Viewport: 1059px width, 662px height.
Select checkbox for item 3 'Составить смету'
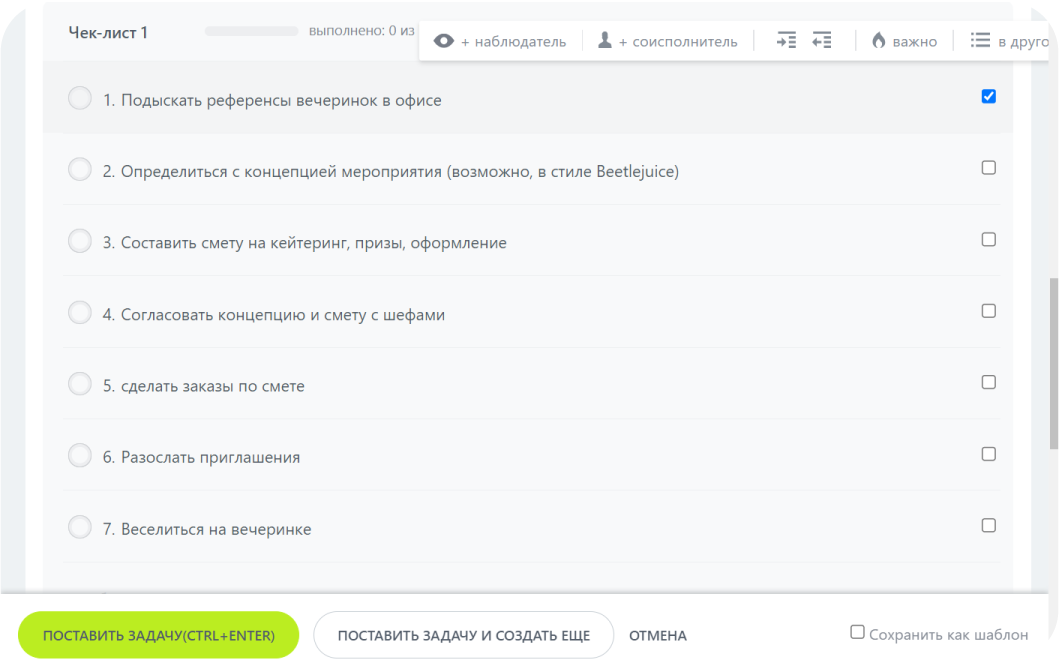(x=989, y=240)
